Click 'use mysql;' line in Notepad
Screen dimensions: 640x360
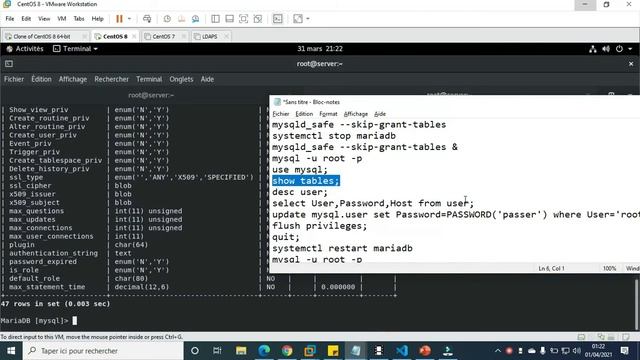[x=300, y=170]
